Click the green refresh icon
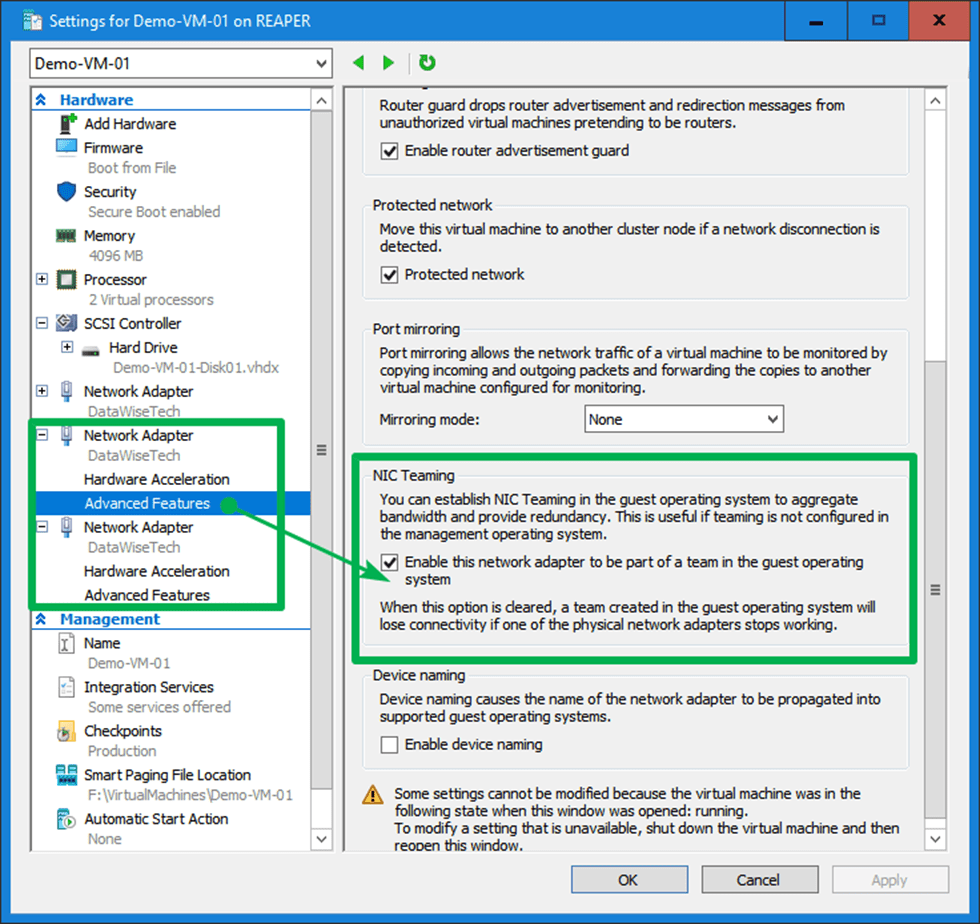The height and width of the screenshot is (924, 980). click(428, 63)
